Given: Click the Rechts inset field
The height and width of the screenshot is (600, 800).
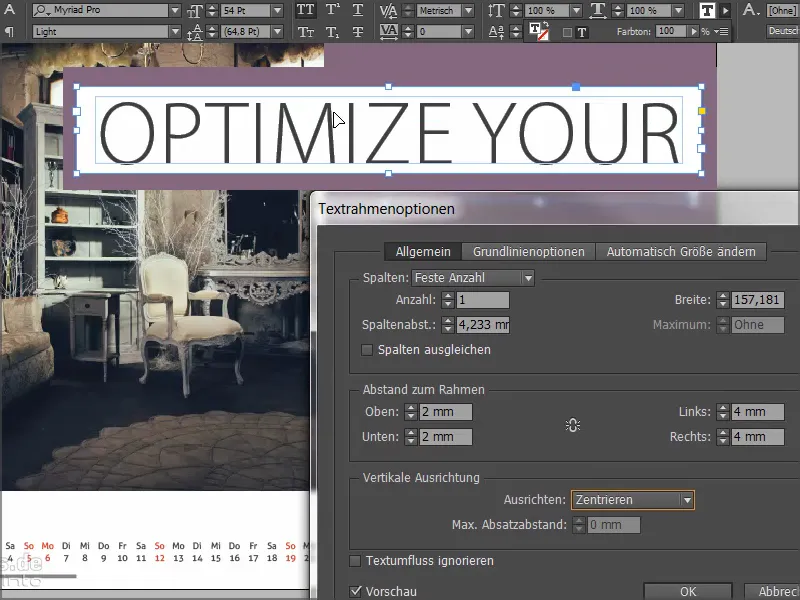Looking at the screenshot, I should pyautogui.click(x=758, y=437).
